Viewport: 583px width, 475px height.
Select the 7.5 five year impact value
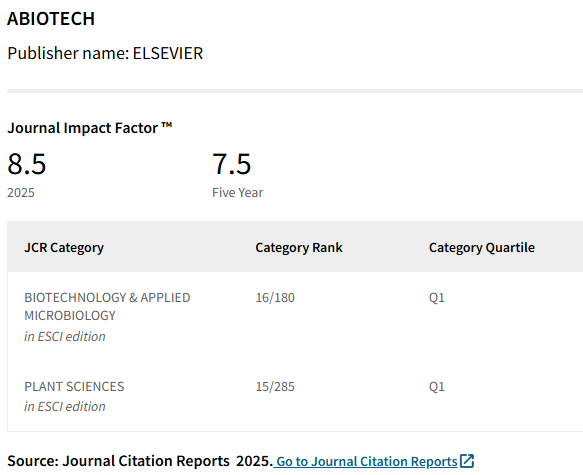232,164
